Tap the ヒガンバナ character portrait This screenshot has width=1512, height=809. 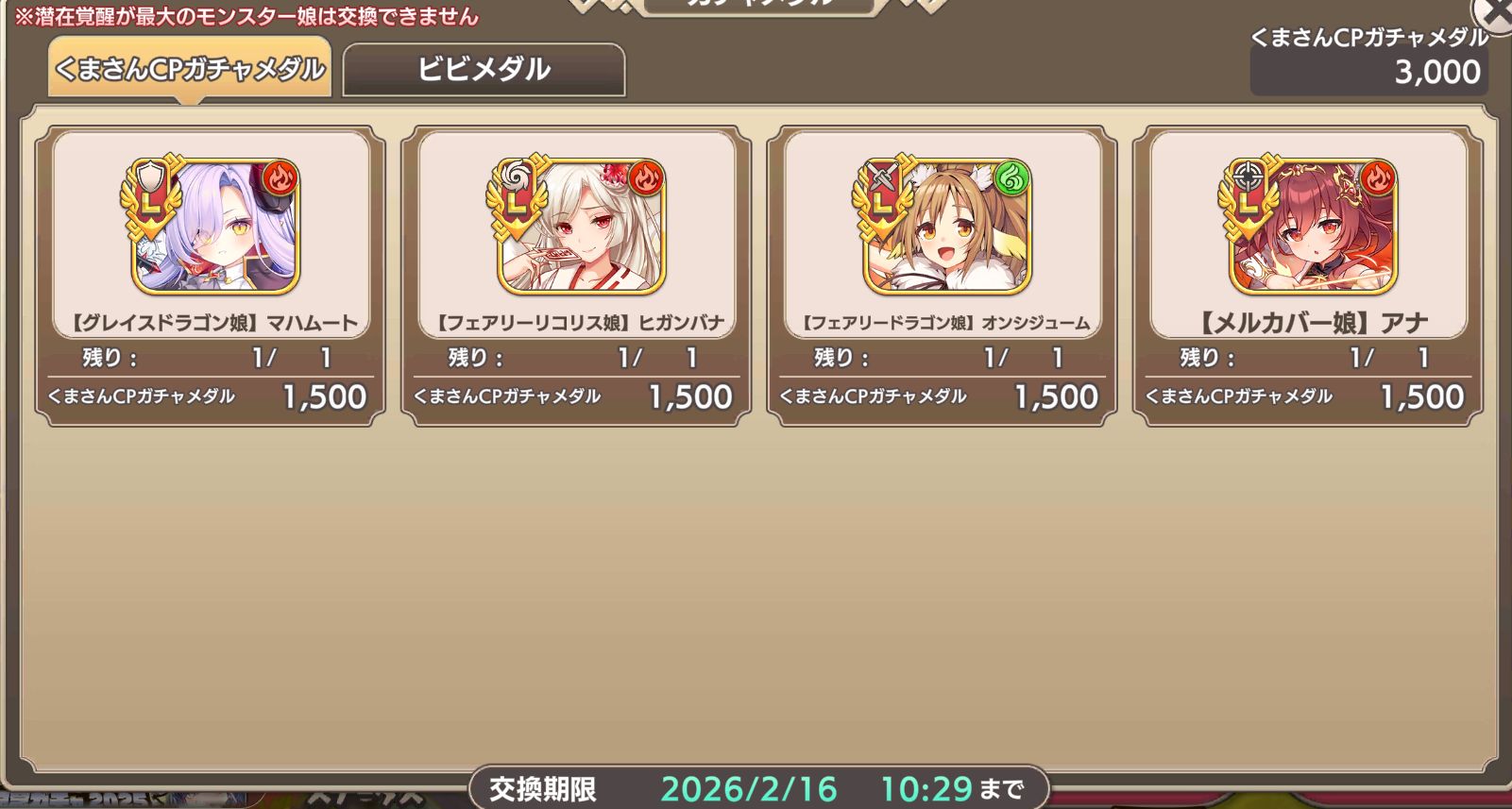(x=582, y=227)
